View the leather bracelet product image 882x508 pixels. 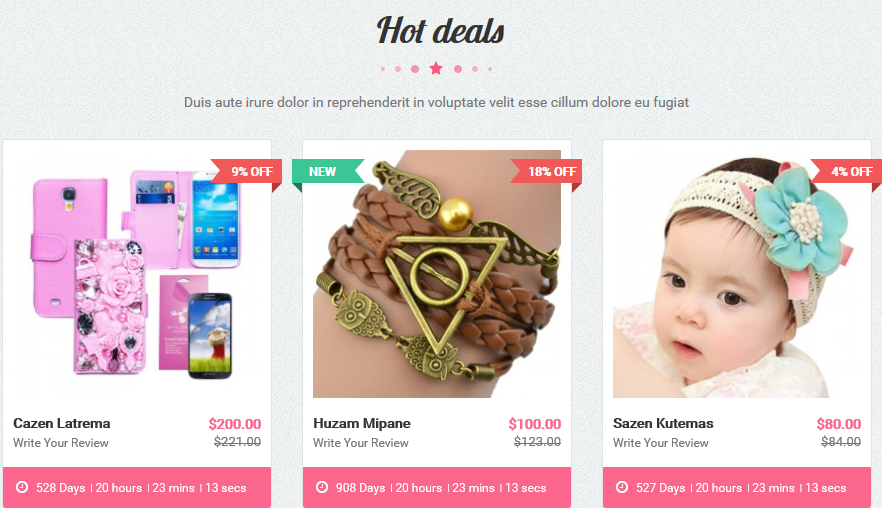[437, 274]
